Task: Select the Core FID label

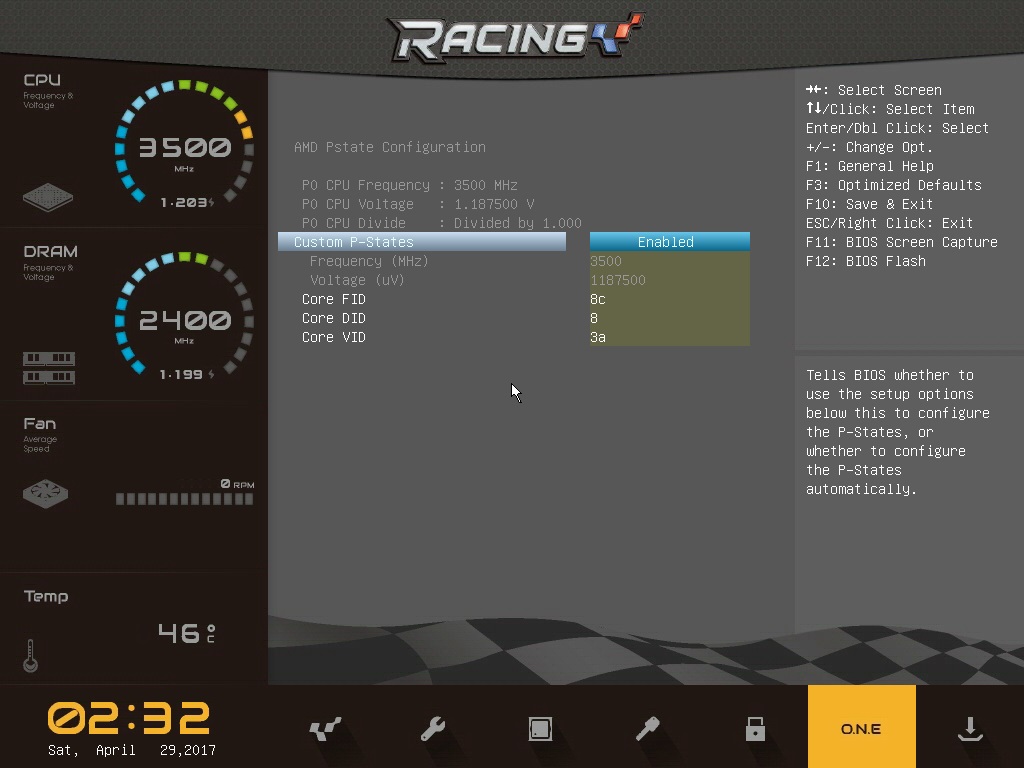Action: click(x=334, y=299)
